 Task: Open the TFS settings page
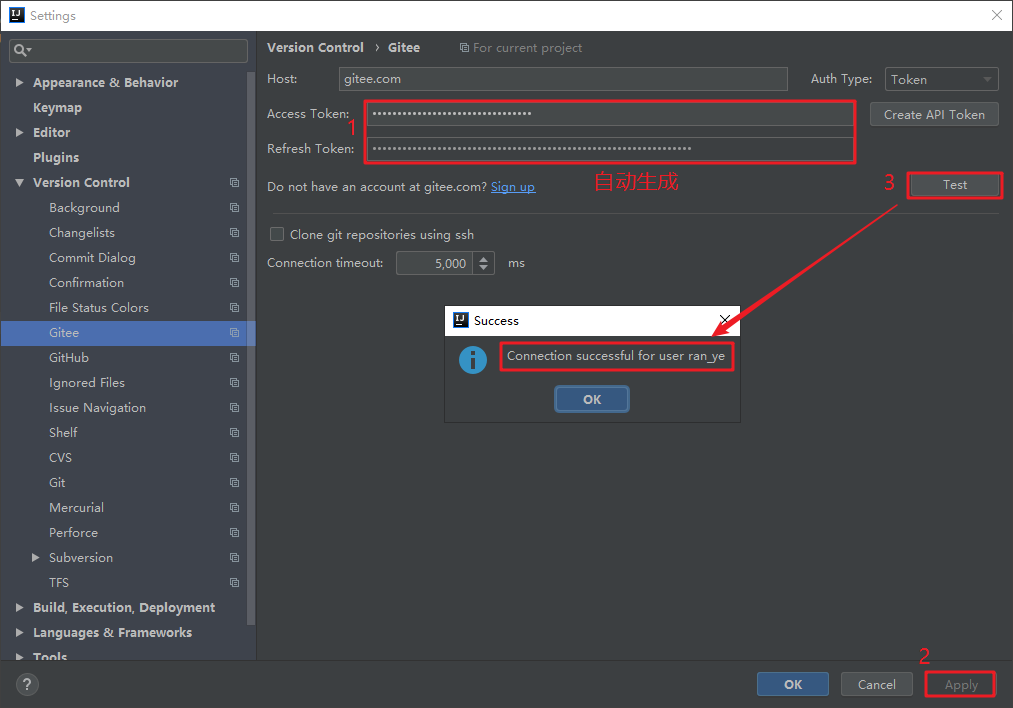click(59, 583)
